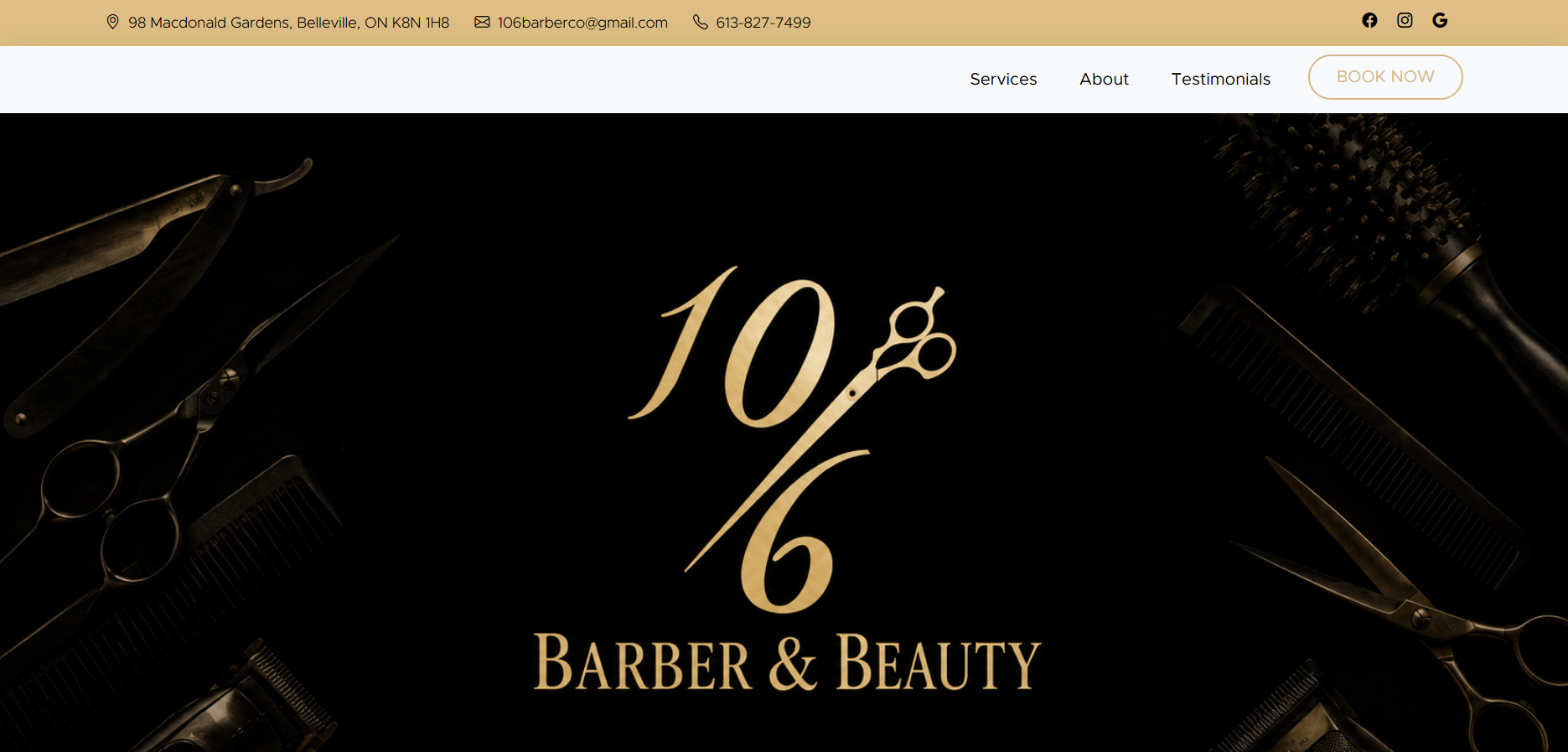Click the envelope email icon
1568x752 pixels.
pos(482,22)
